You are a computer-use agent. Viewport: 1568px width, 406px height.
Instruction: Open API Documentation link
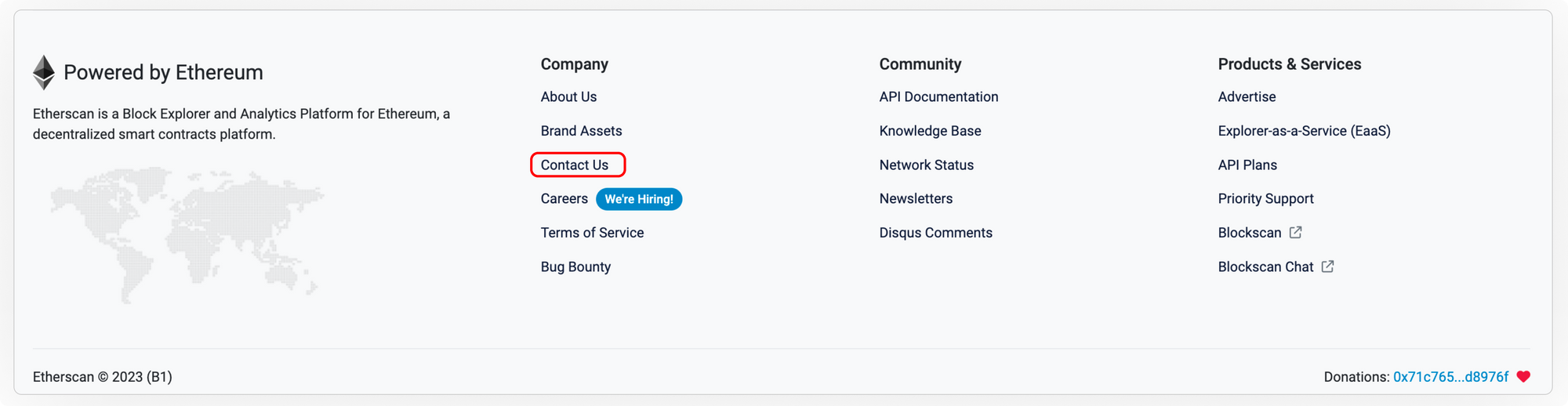pos(938,97)
